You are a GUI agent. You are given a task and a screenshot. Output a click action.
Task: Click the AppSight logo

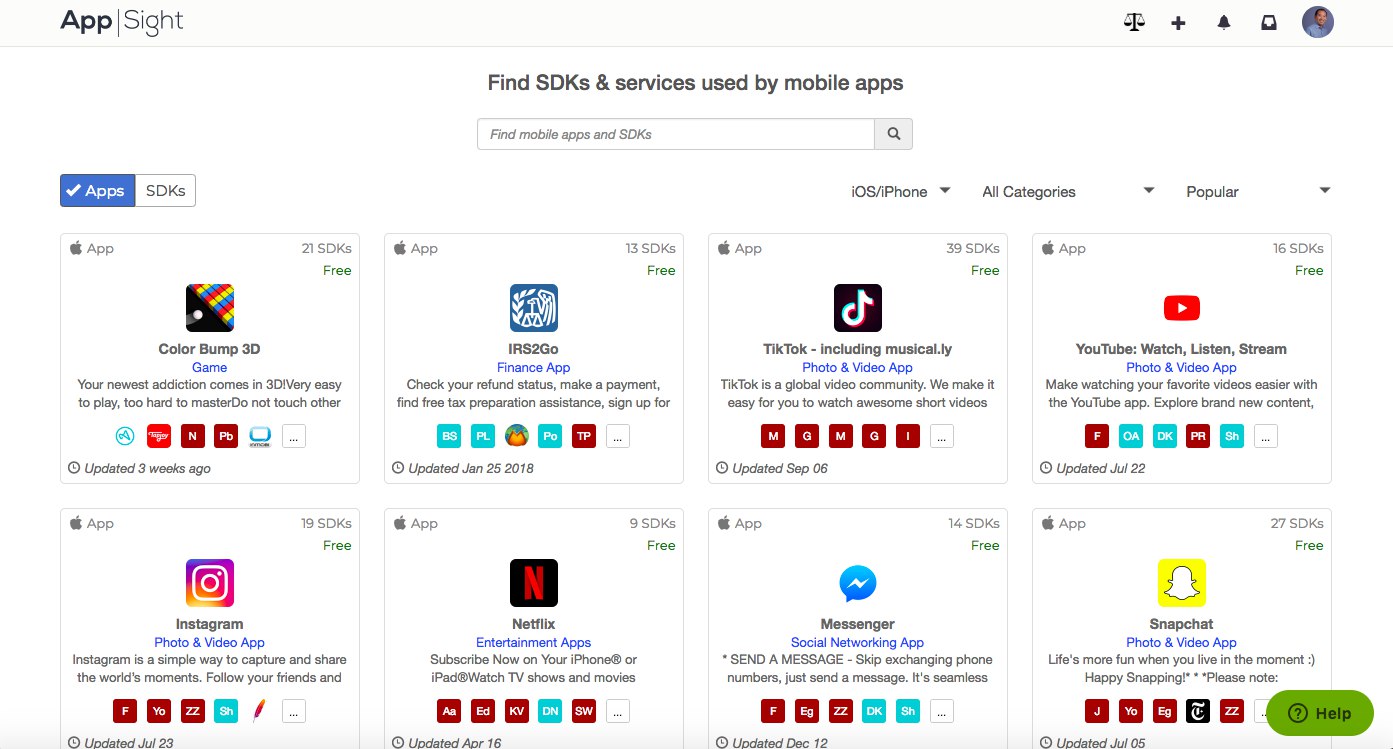click(122, 21)
